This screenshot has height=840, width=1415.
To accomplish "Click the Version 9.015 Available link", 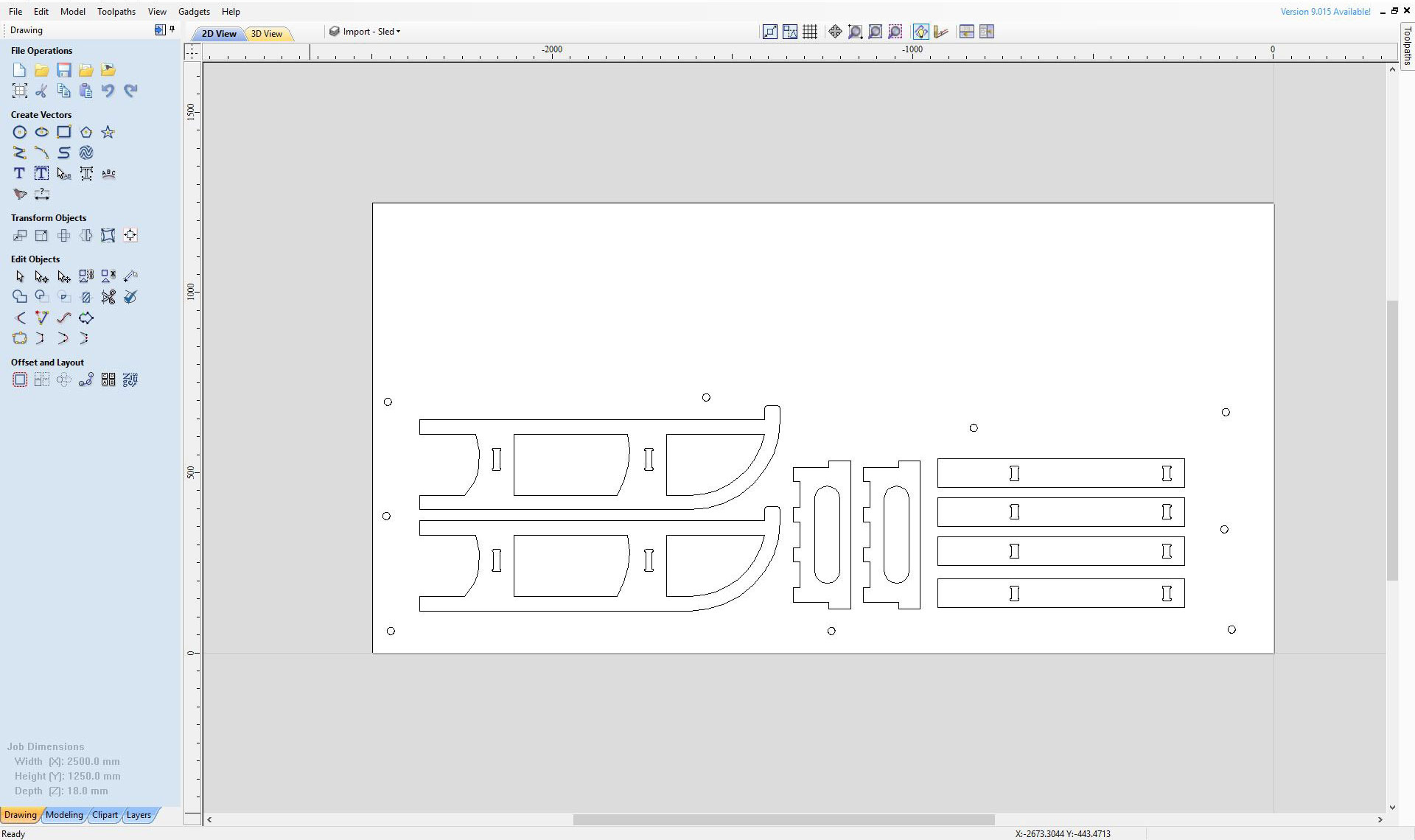I will [x=1325, y=12].
